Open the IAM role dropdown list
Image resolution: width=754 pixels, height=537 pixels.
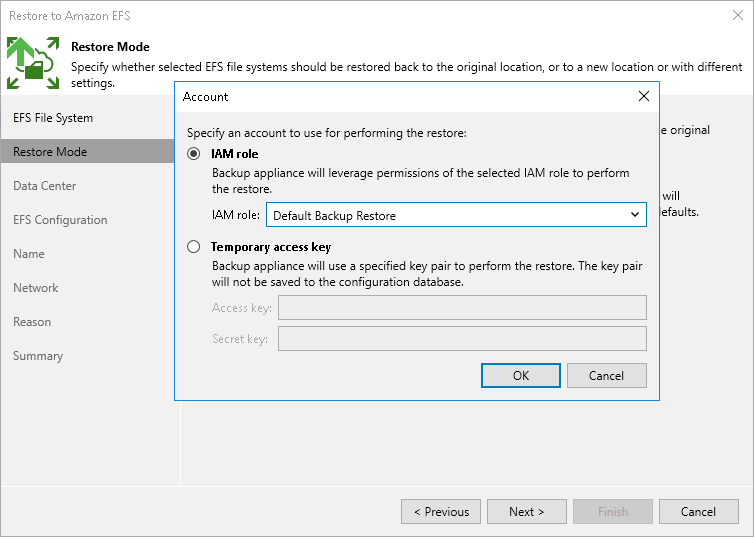(x=455, y=215)
